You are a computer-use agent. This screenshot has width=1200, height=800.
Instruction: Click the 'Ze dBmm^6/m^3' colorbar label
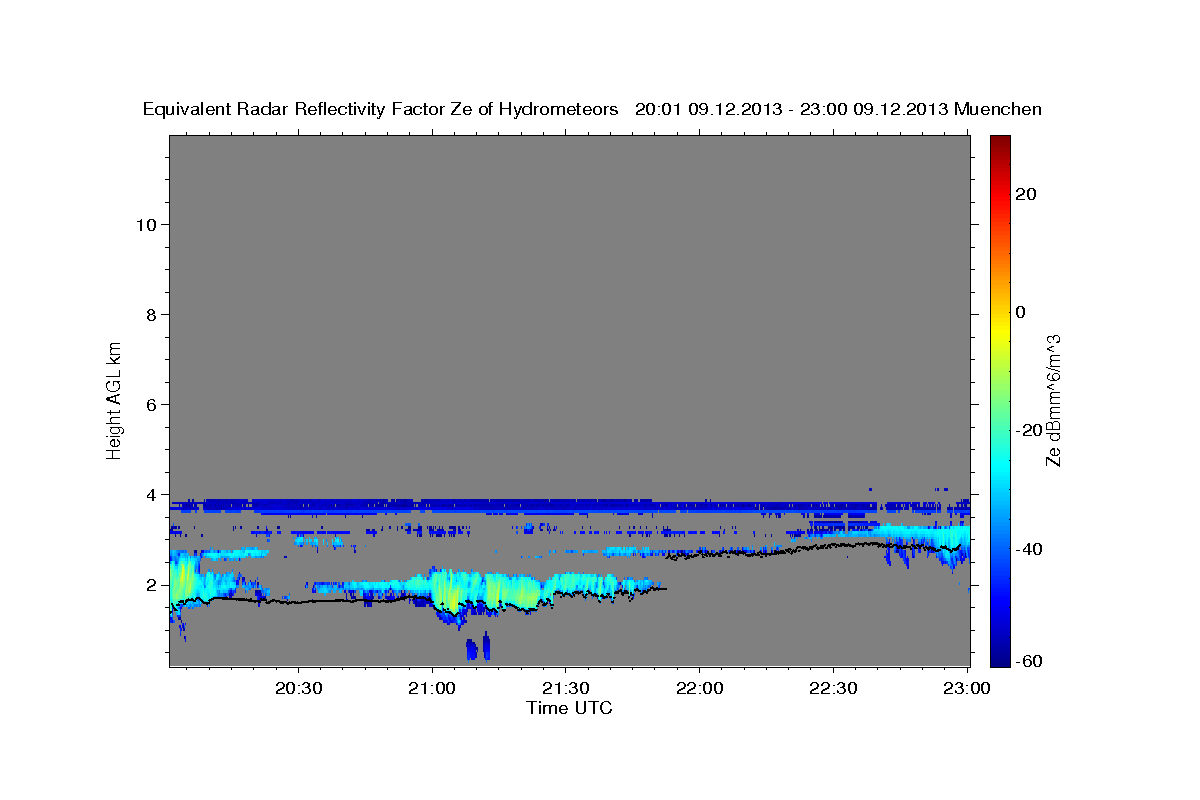click(1053, 400)
